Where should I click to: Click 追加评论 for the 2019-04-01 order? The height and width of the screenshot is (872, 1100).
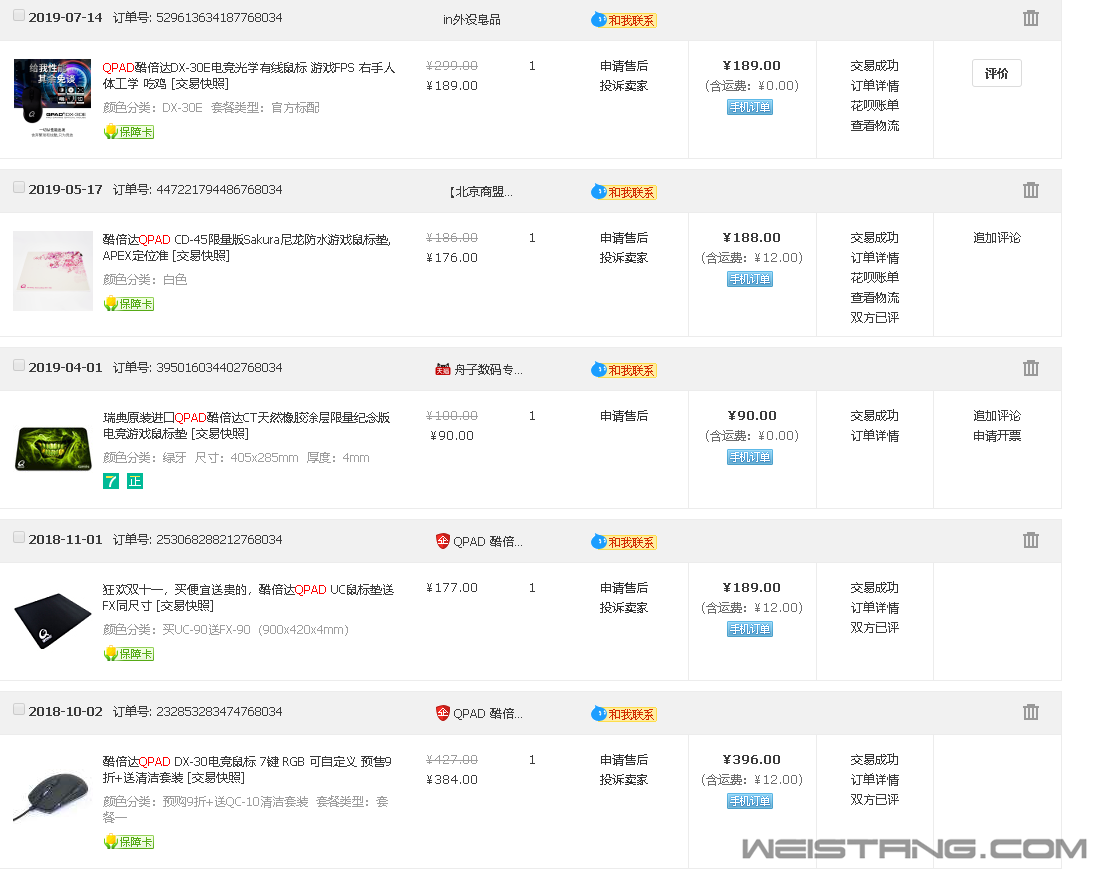coord(997,416)
